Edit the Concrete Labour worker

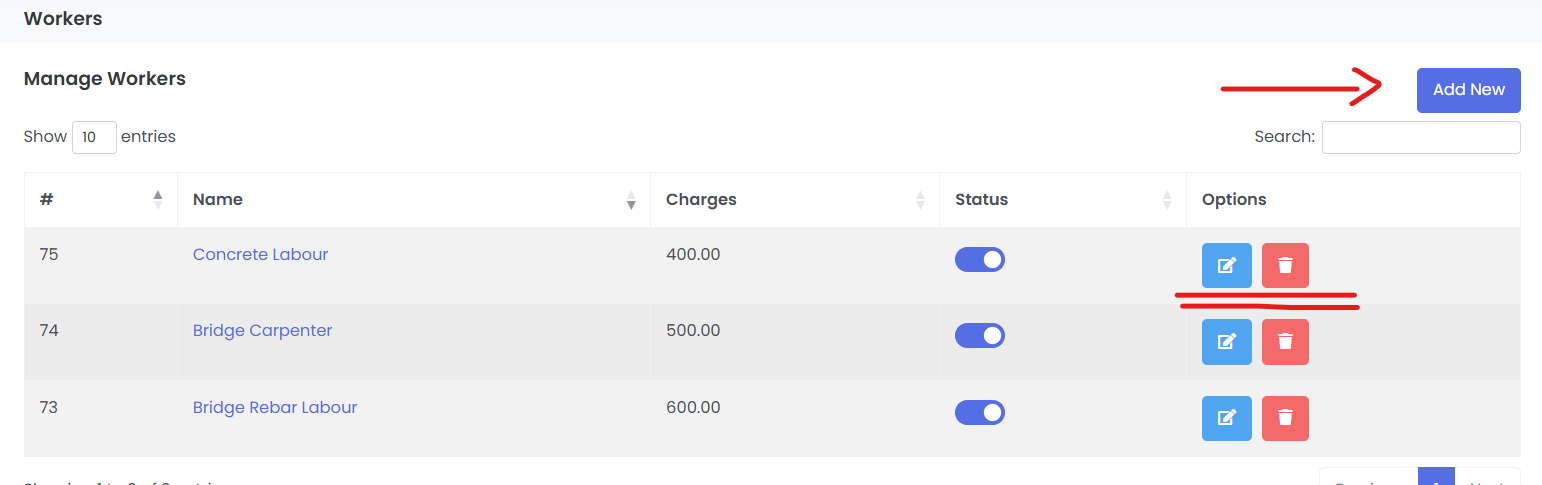[1226, 265]
